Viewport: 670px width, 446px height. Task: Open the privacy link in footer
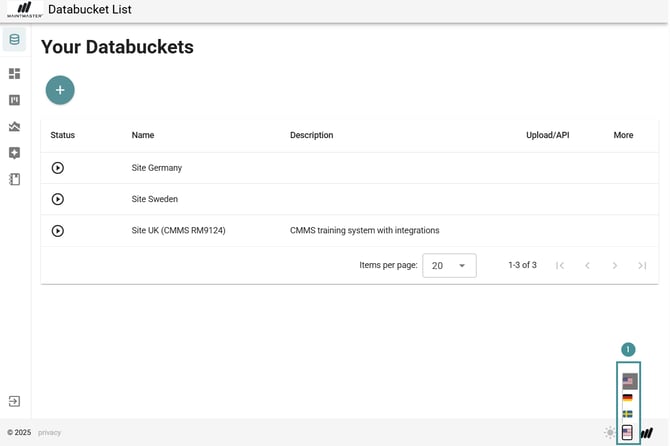[x=50, y=433]
